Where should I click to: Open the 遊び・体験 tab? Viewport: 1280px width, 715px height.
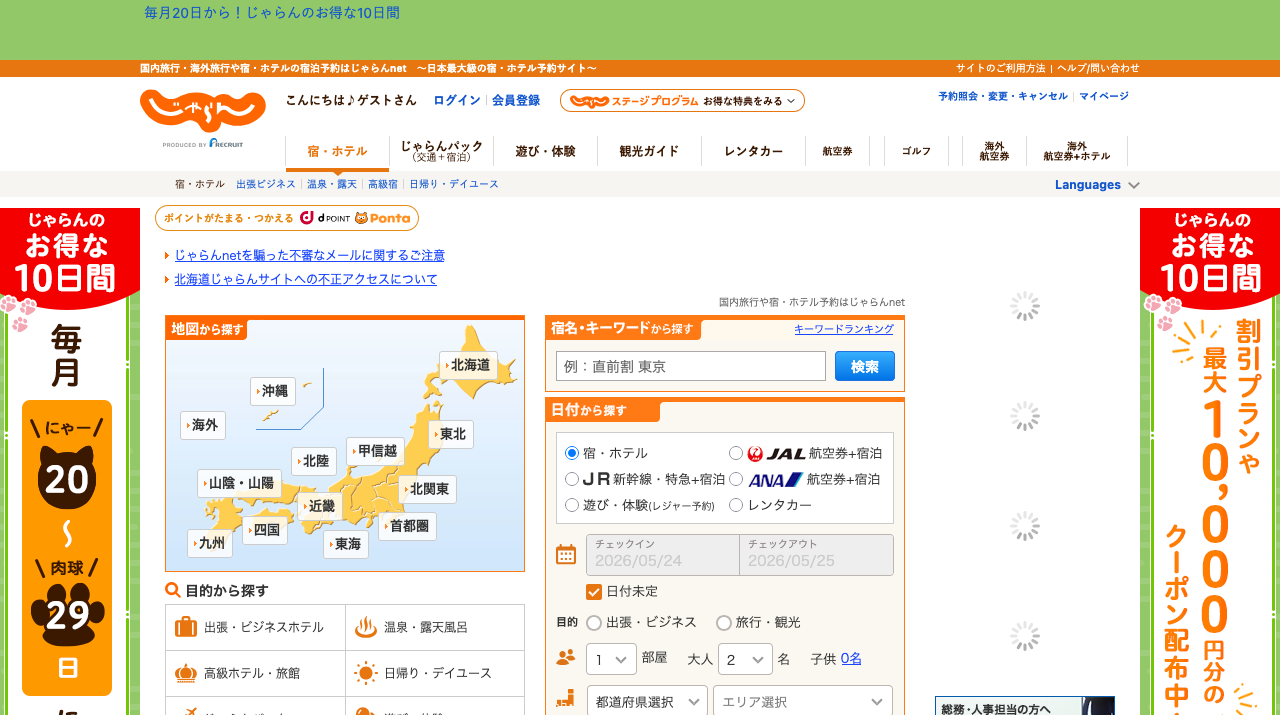pyautogui.click(x=545, y=151)
